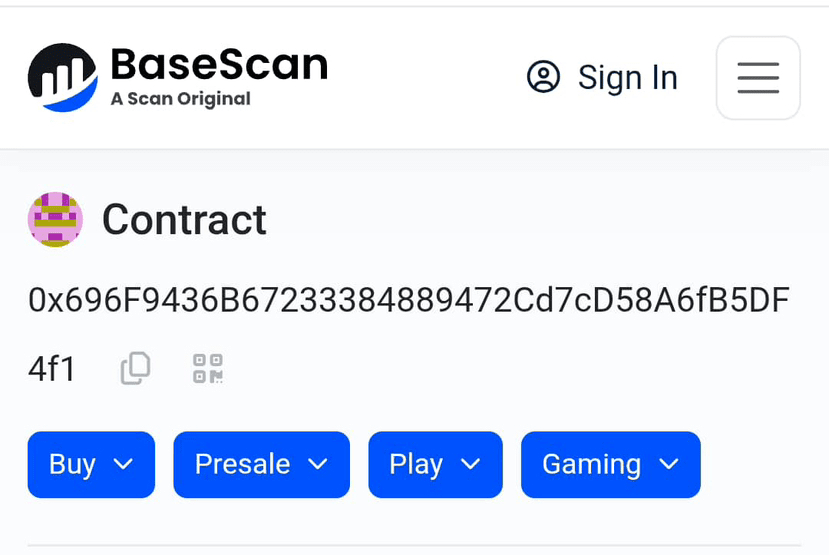This screenshot has height=555, width=829.
Task: Click the 'A Scan Original' tagline
Action: click(x=180, y=99)
